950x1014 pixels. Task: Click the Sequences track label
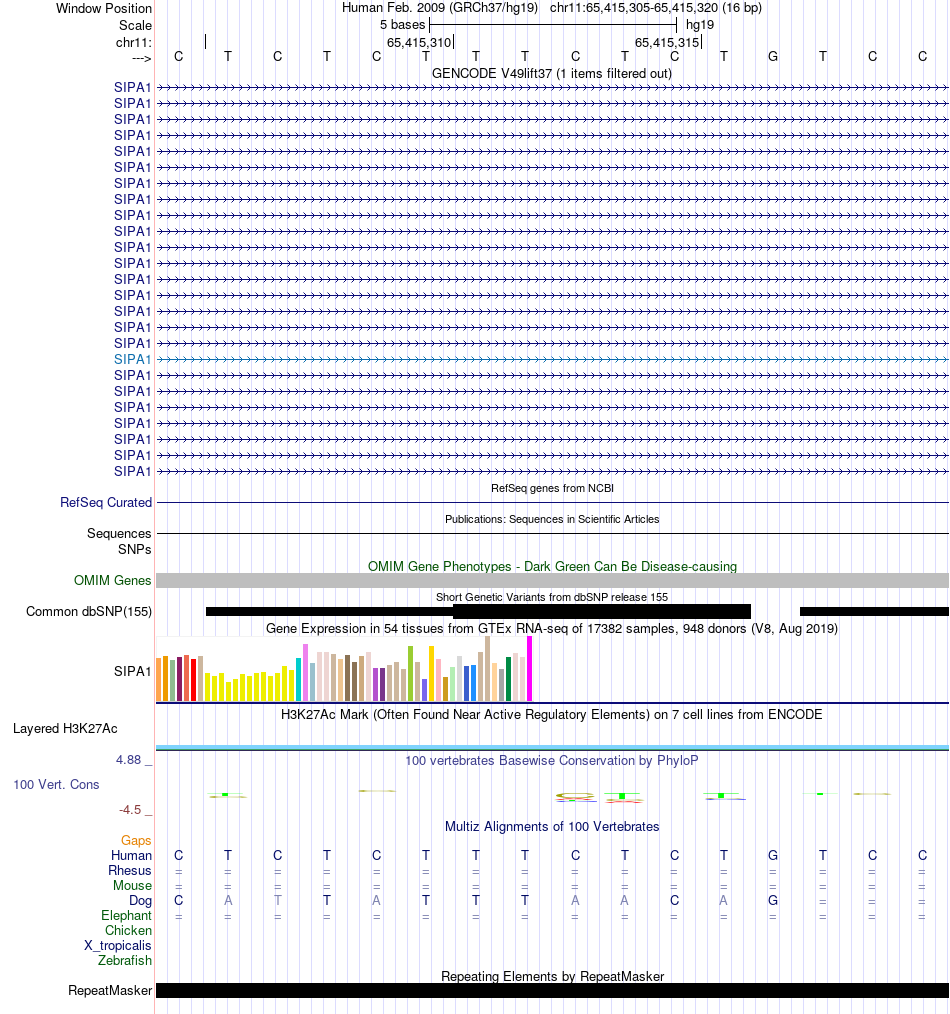tap(119, 534)
